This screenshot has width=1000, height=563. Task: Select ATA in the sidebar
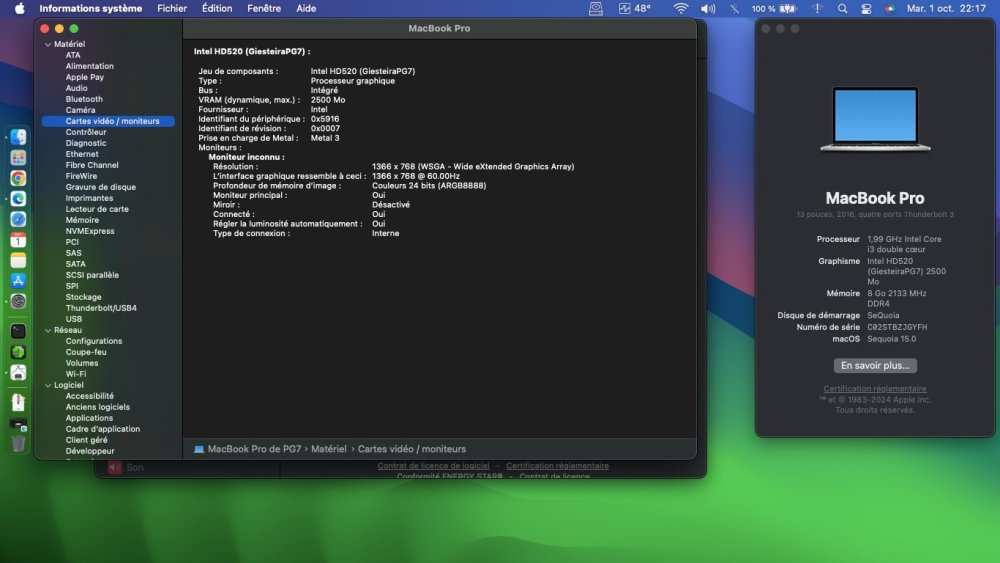(73, 55)
